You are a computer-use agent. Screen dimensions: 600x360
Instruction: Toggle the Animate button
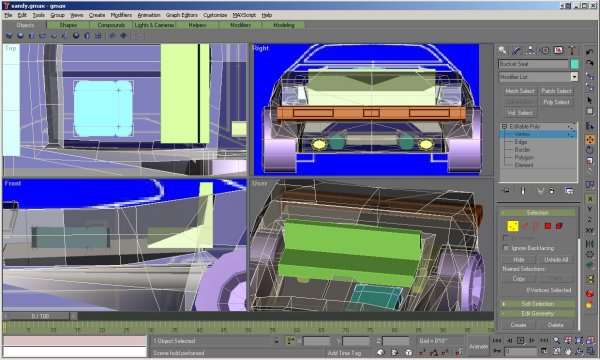tap(478, 346)
